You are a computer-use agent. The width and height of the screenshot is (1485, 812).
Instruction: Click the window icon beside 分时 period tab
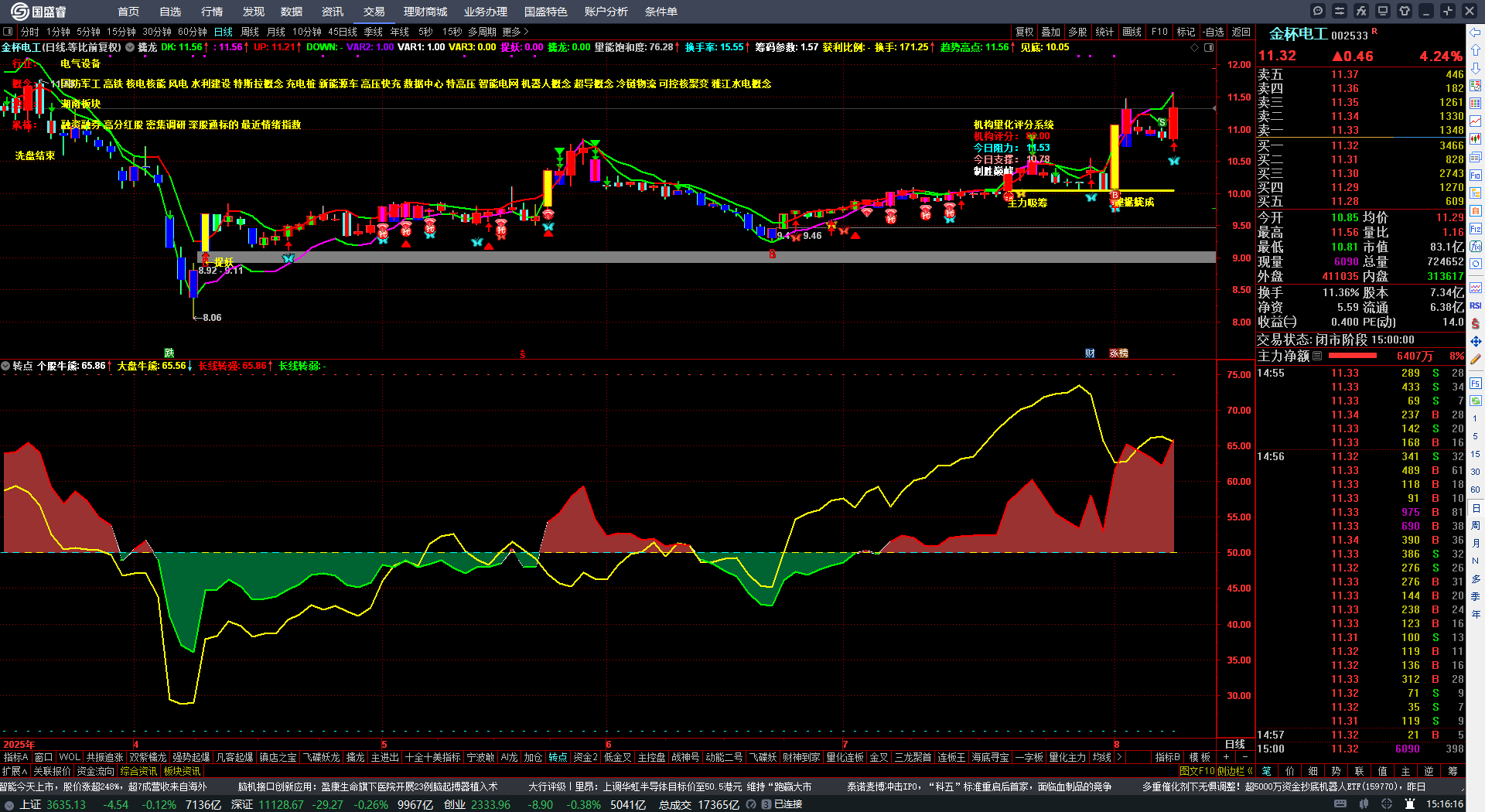8,32
